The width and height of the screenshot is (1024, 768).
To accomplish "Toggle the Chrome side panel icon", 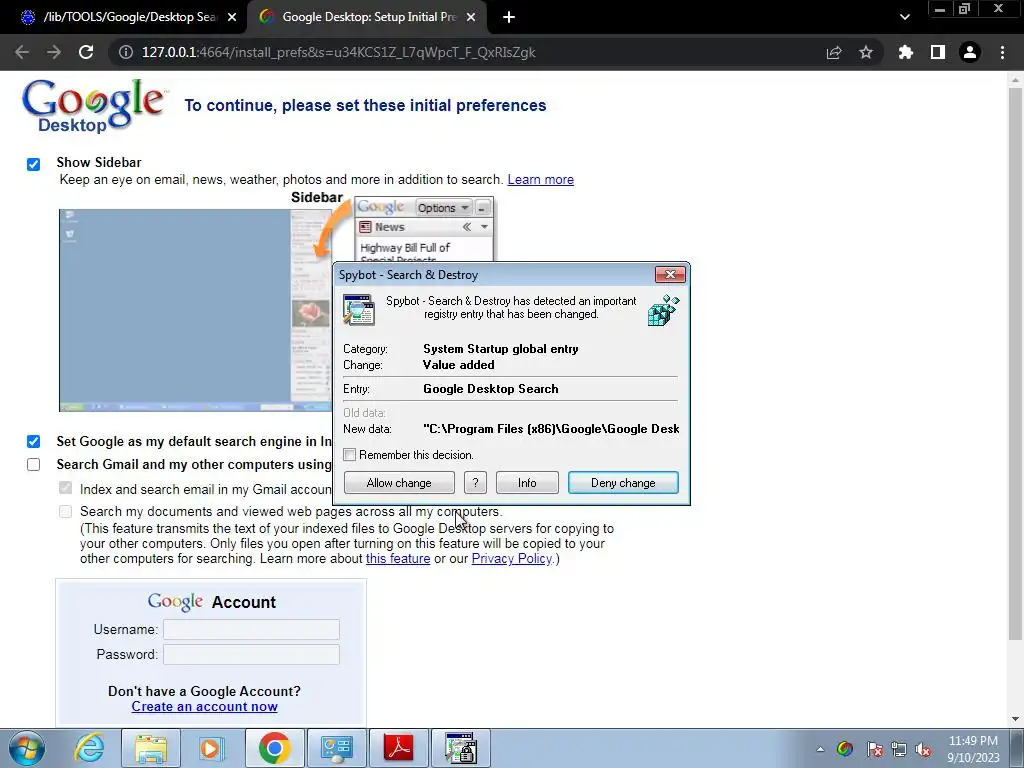I will pos(938,52).
